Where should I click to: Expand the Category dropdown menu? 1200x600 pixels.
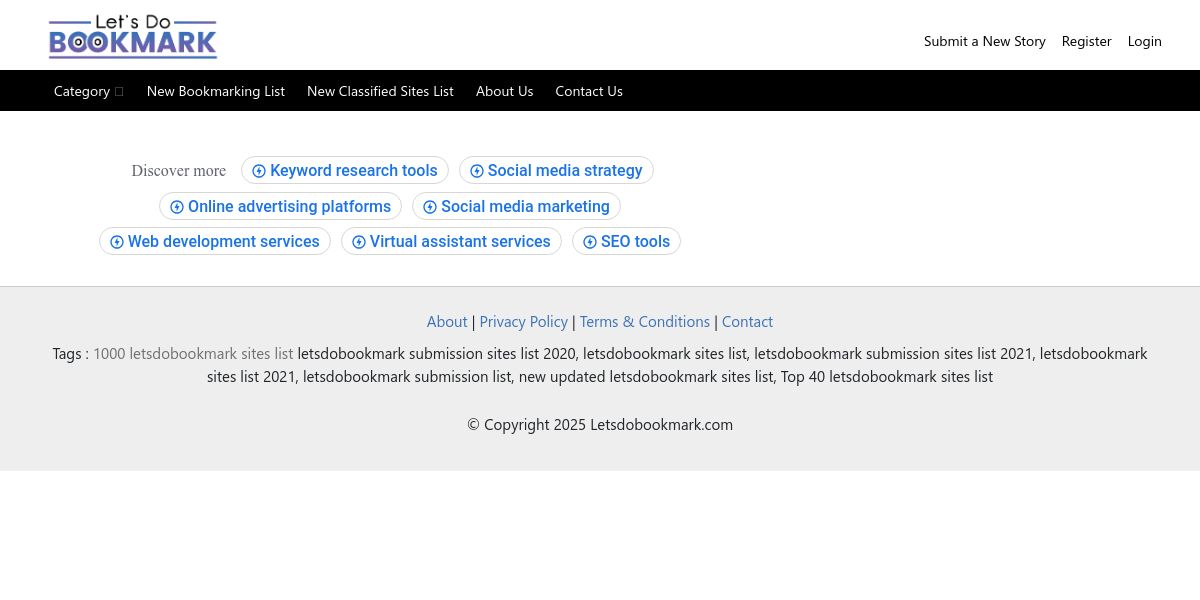pos(89,91)
